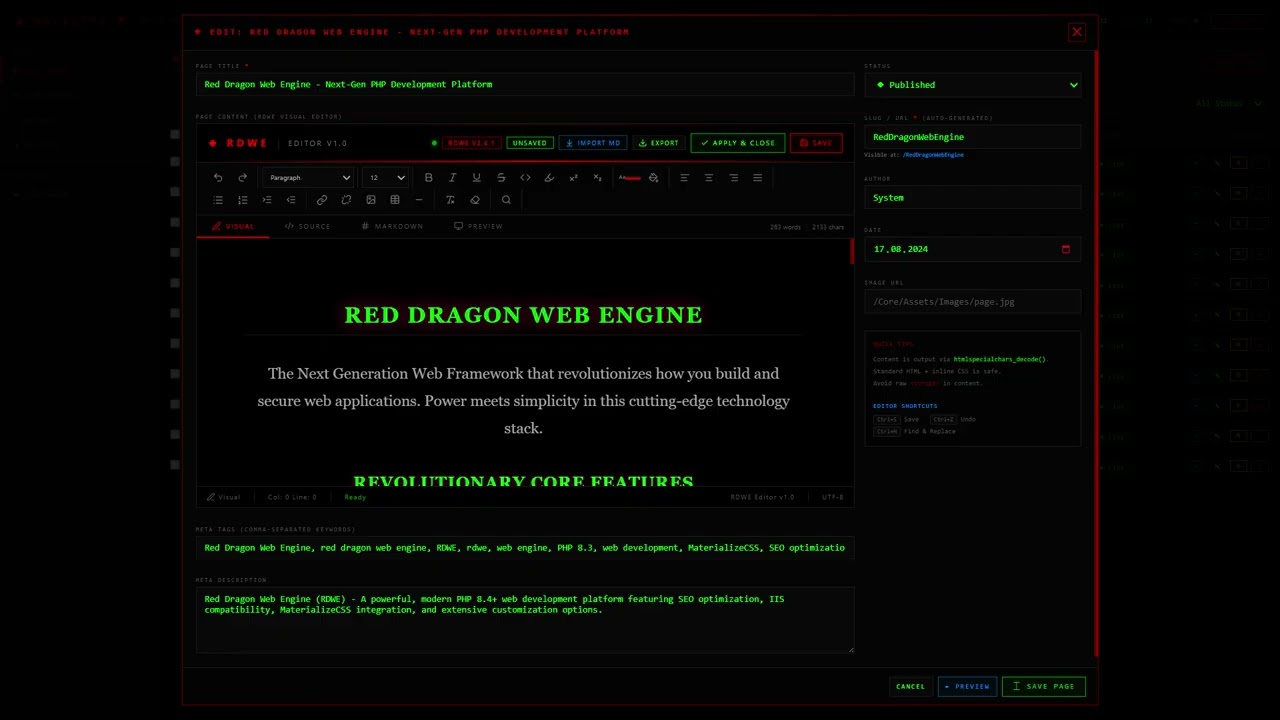Click the Save Page button
1280x720 pixels.
(x=1044, y=687)
